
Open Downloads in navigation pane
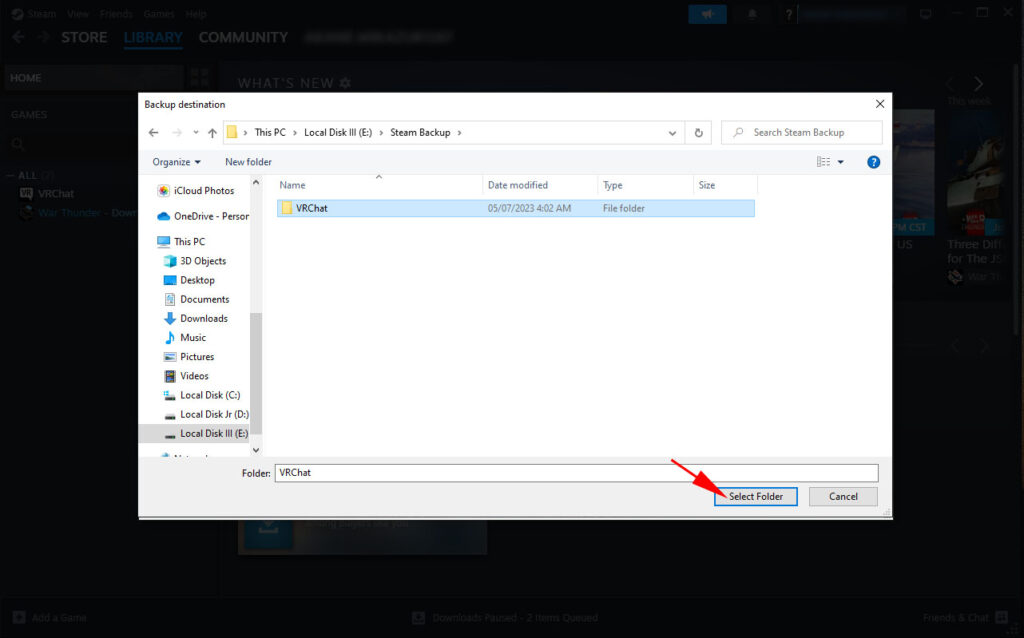[x=196, y=318]
